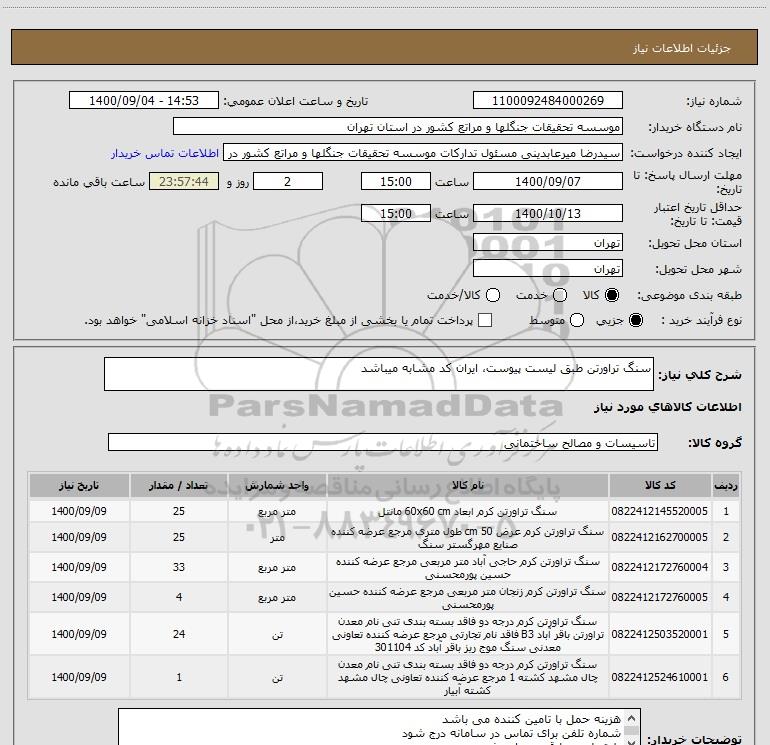Click the چال مشهد travertine item name
This screenshot has height=745, width=770.
click(x=468, y=677)
